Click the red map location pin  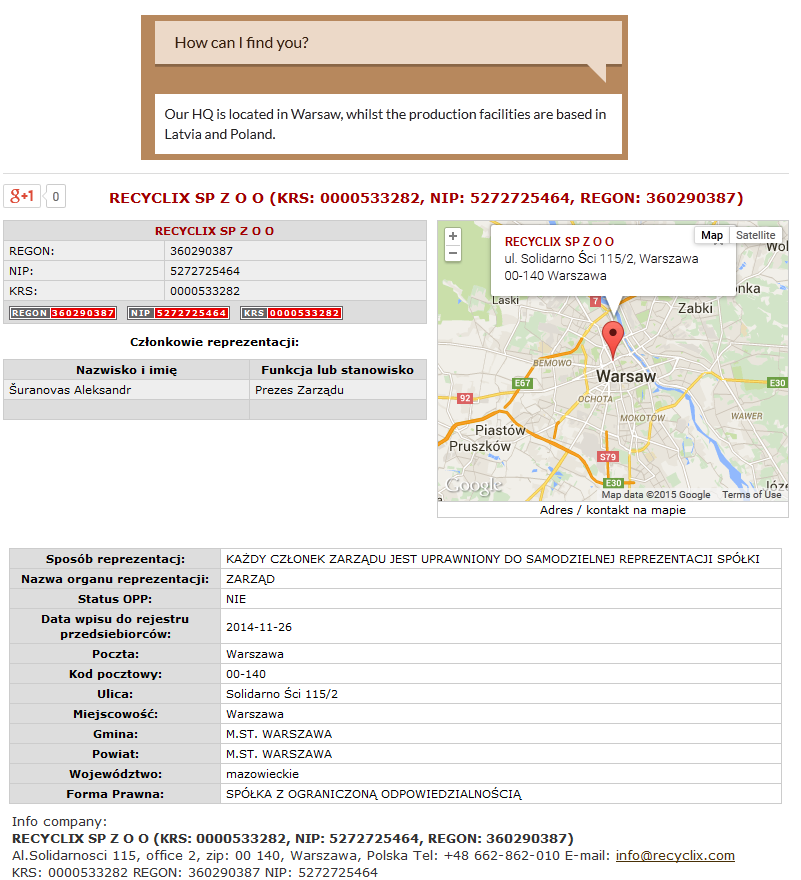click(x=613, y=340)
